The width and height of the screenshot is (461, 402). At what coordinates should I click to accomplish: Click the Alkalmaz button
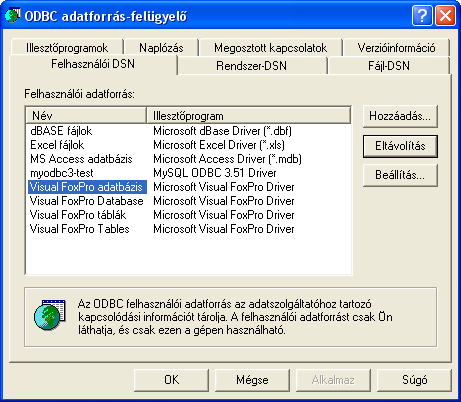333,380
